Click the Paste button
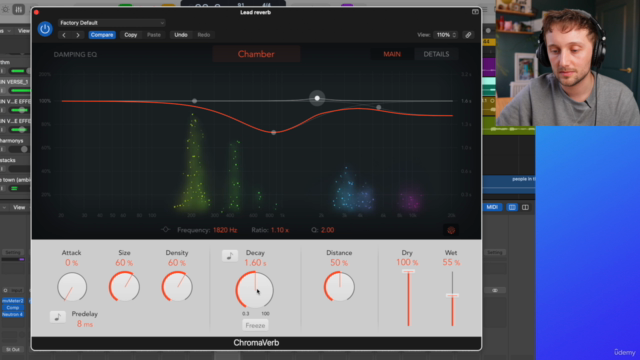Screen dimensions: 640x360 (x=154, y=35)
